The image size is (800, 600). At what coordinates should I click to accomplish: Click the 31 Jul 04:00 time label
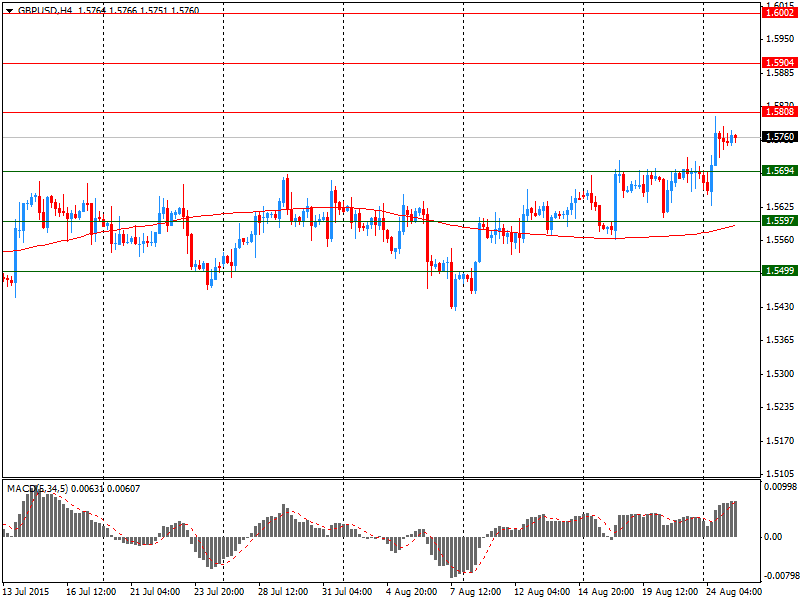pyautogui.click(x=347, y=592)
